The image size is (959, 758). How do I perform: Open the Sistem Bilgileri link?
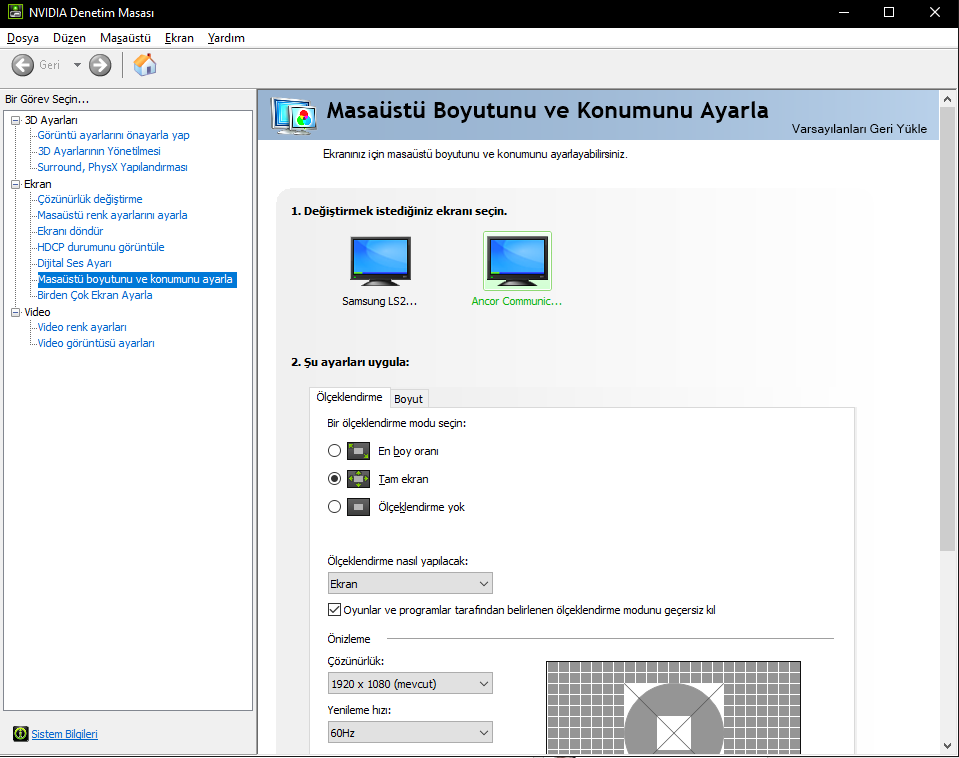[x=65, y=734]
